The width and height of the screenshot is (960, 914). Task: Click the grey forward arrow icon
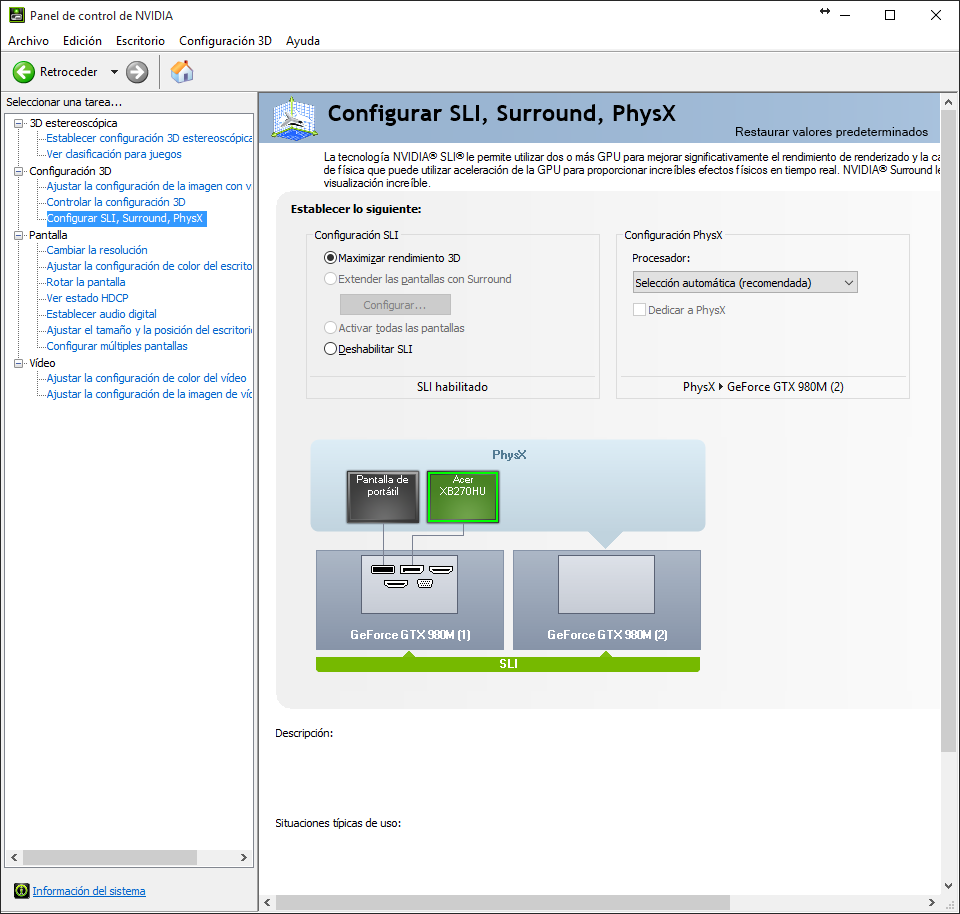137,72
